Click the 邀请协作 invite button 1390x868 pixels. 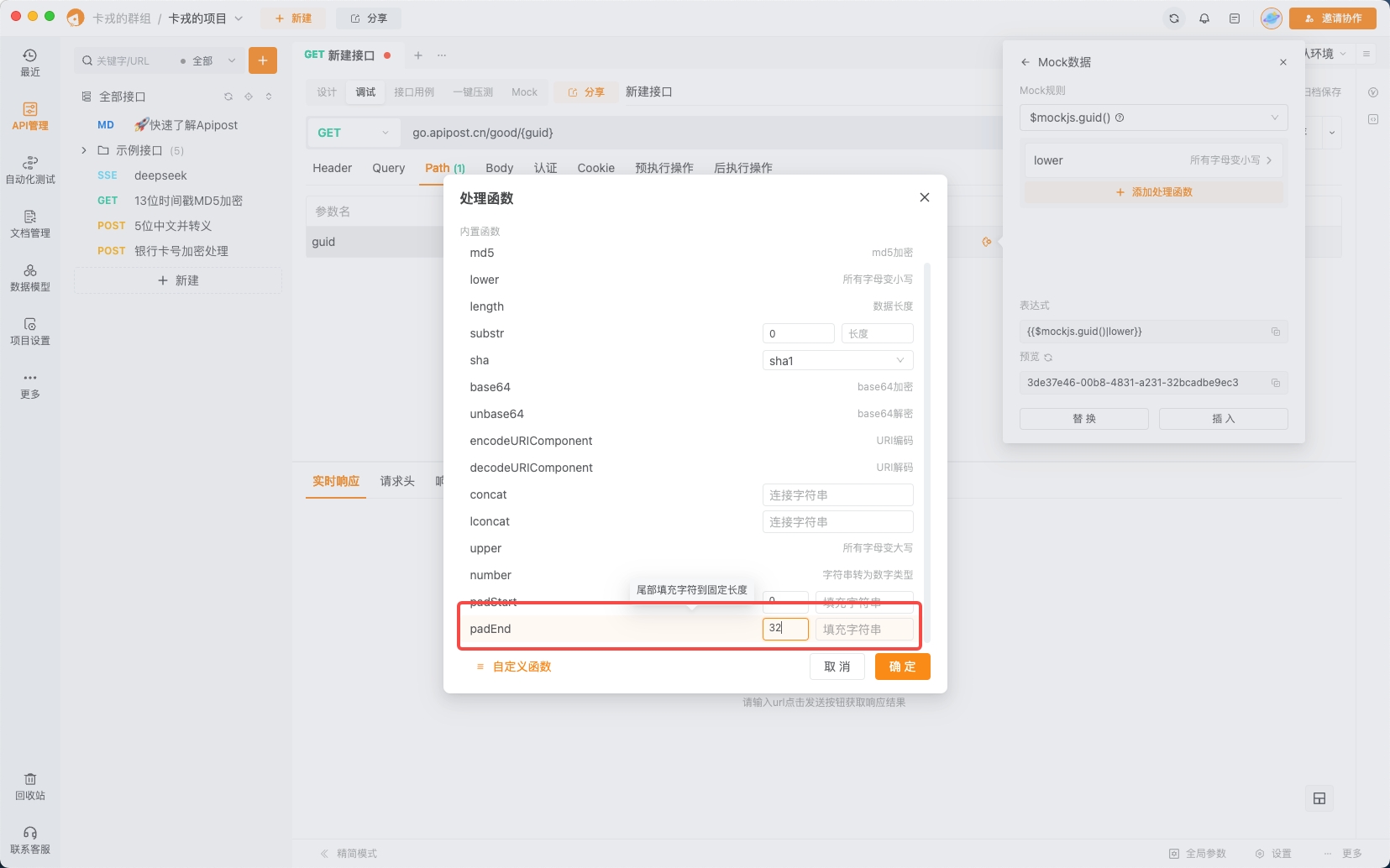pyautogui.click(x=1333, y=18)
